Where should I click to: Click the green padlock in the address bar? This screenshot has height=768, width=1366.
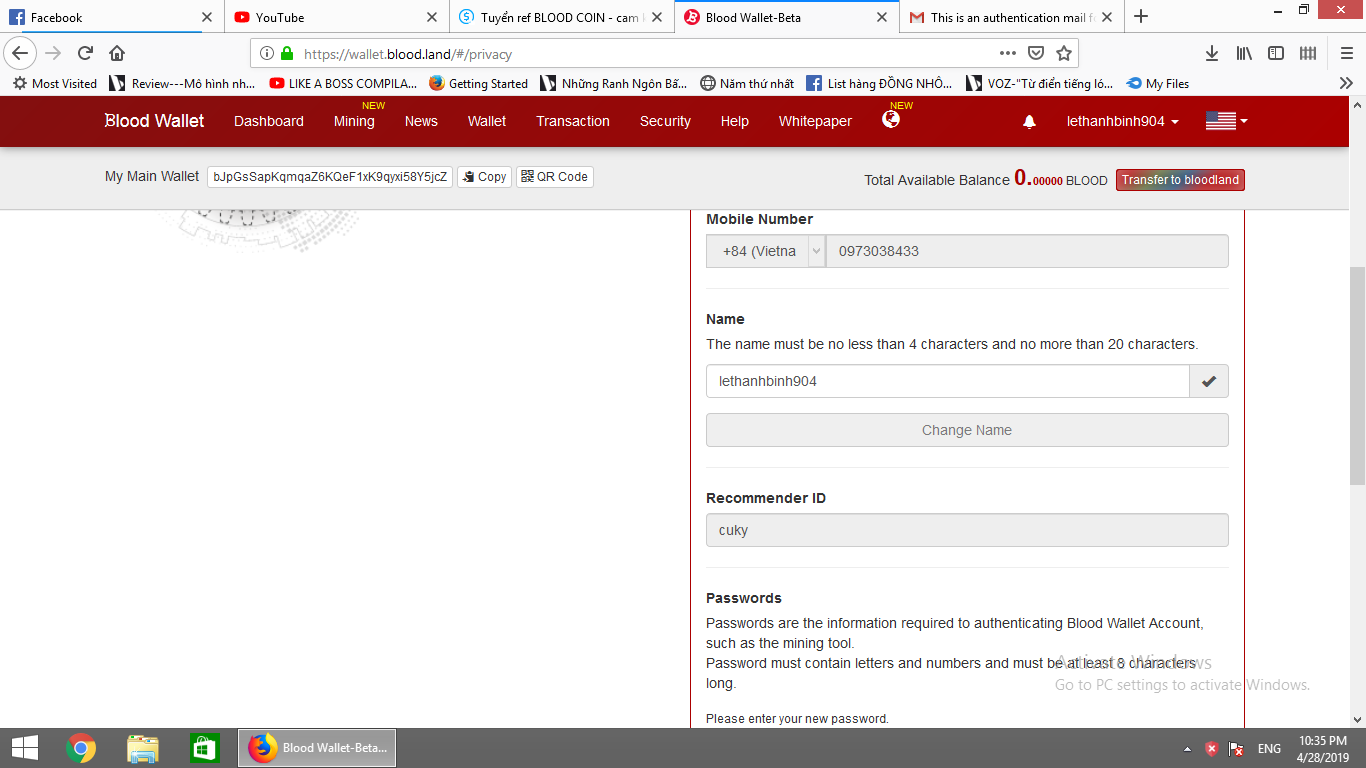pos(287,53)
